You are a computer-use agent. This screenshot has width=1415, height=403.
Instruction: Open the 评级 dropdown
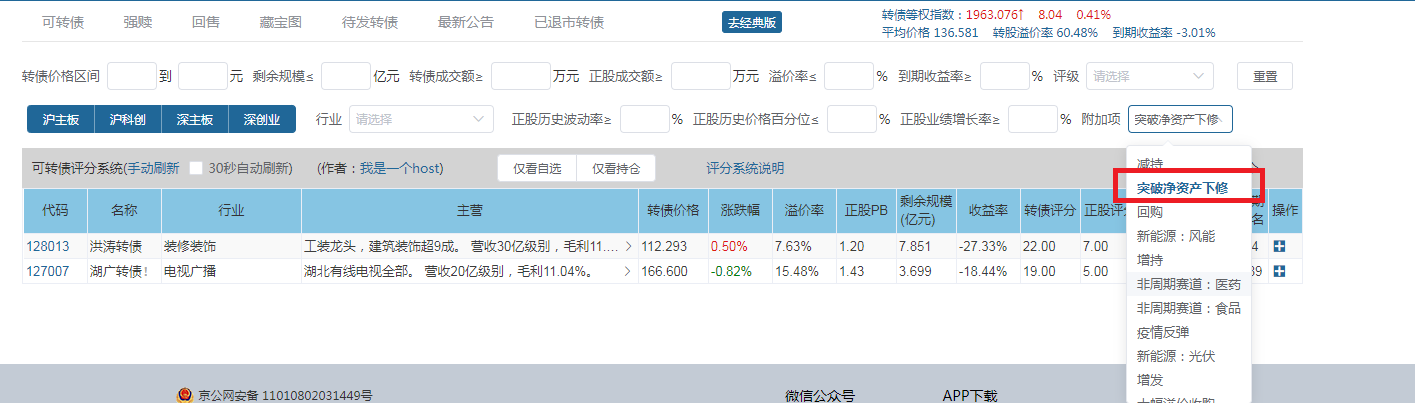1149,76
